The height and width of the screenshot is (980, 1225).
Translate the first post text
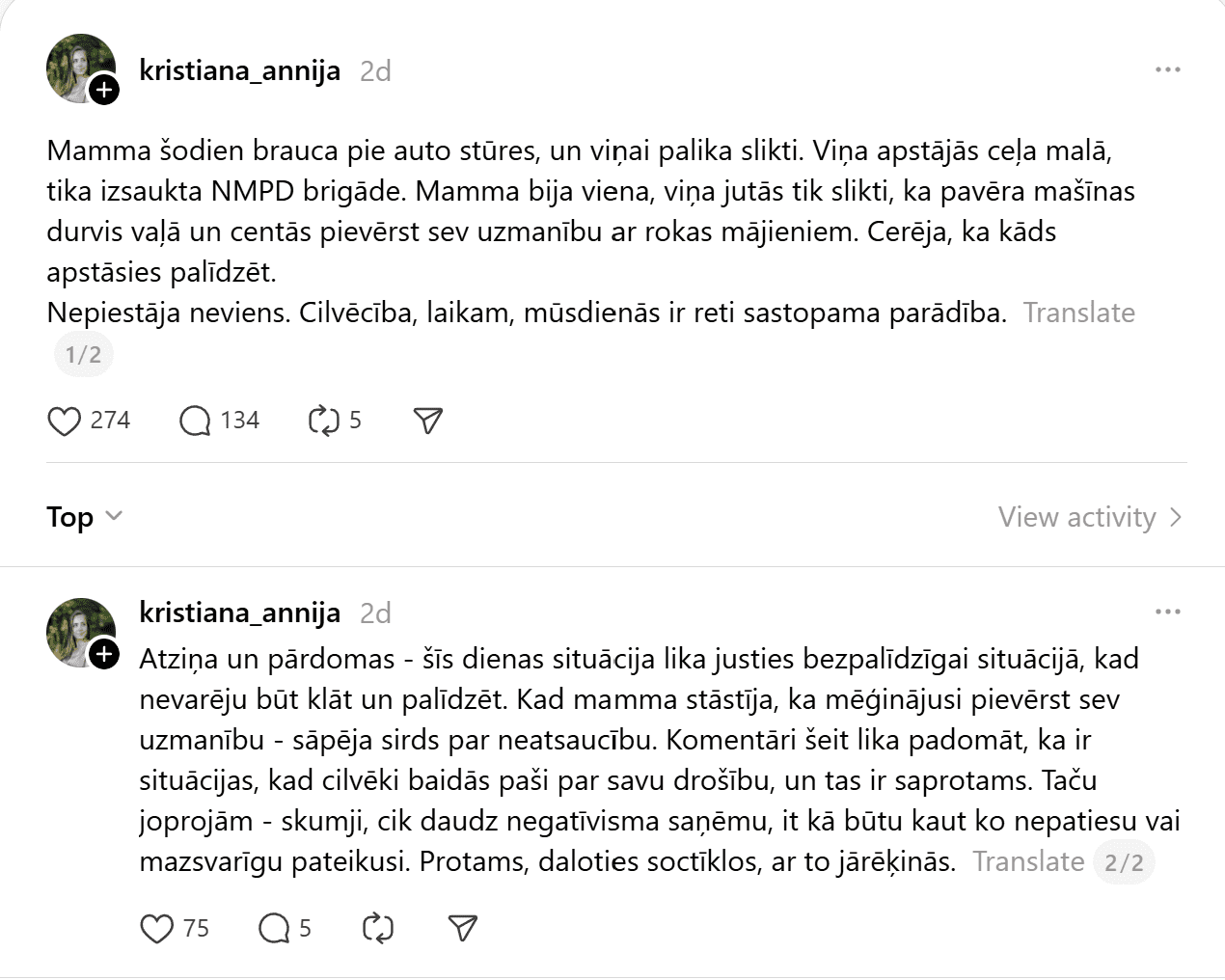tap(1078, 313)
